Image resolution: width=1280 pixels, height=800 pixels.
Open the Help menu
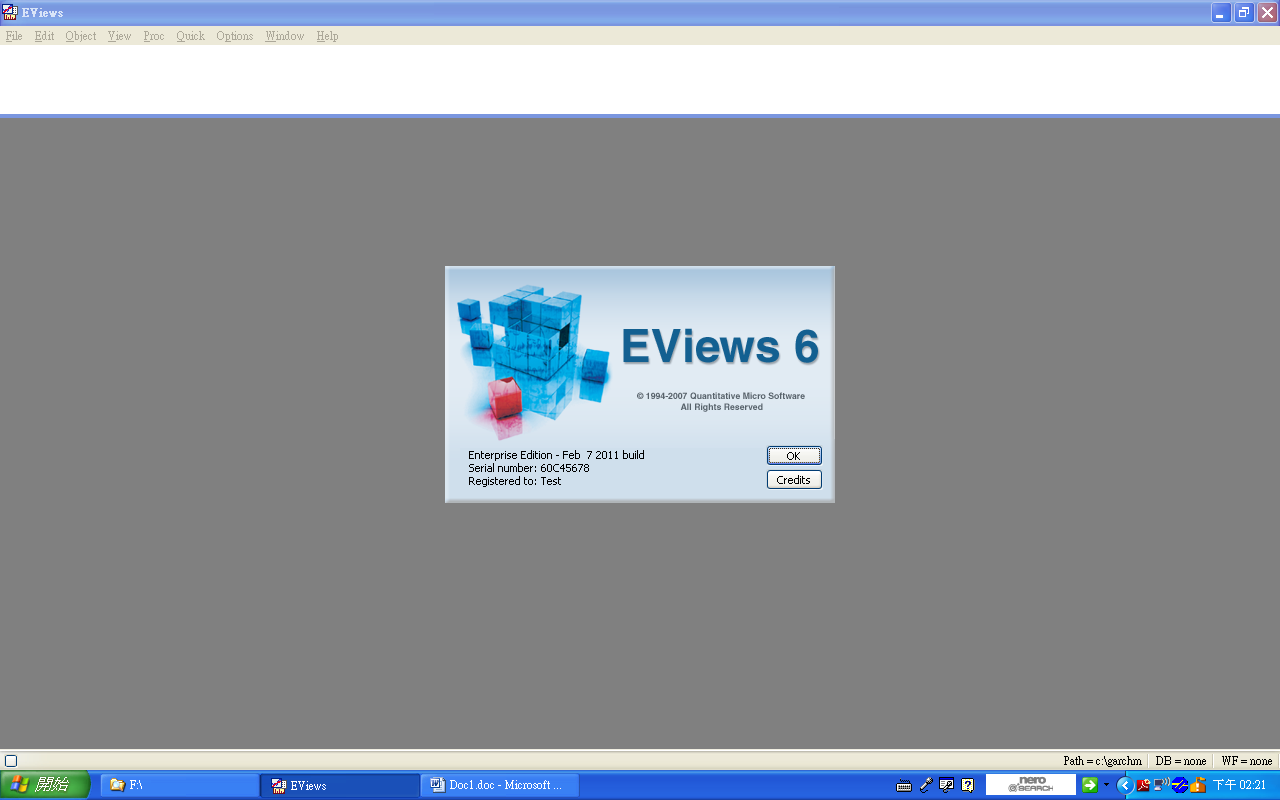point(327,36)
